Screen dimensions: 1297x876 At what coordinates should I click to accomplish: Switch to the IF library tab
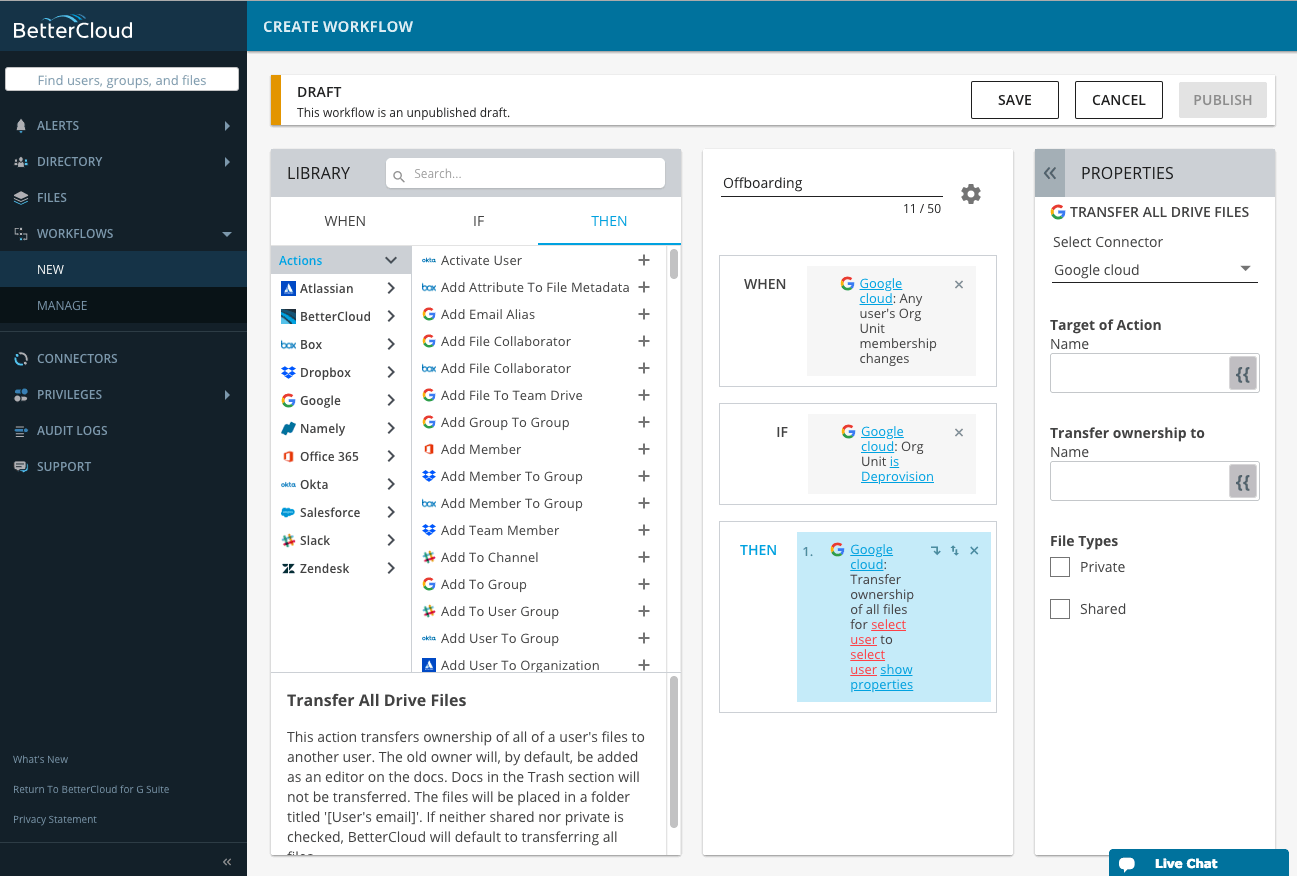point(478,221)
